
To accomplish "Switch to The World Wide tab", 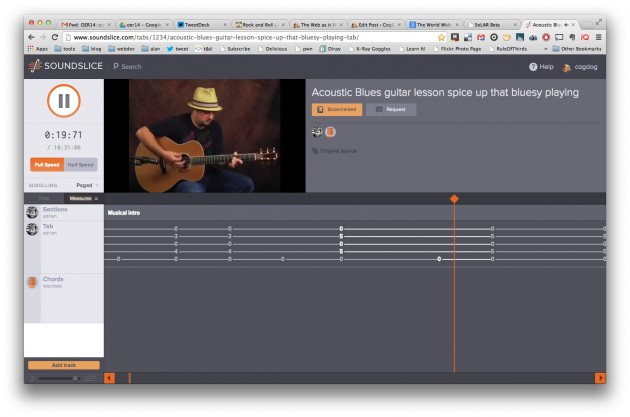I will (434, 25).
